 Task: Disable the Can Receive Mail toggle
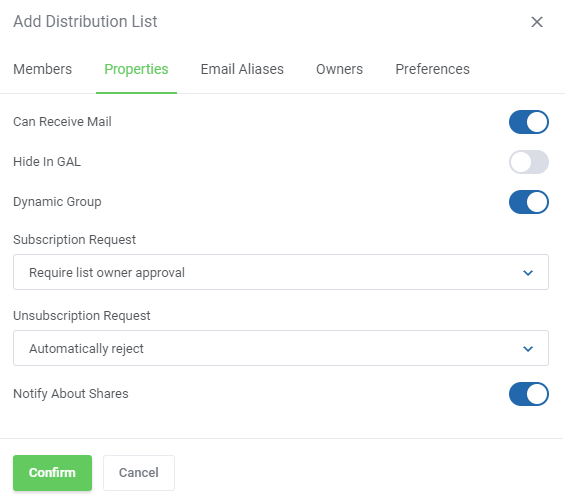click(529, 122)
